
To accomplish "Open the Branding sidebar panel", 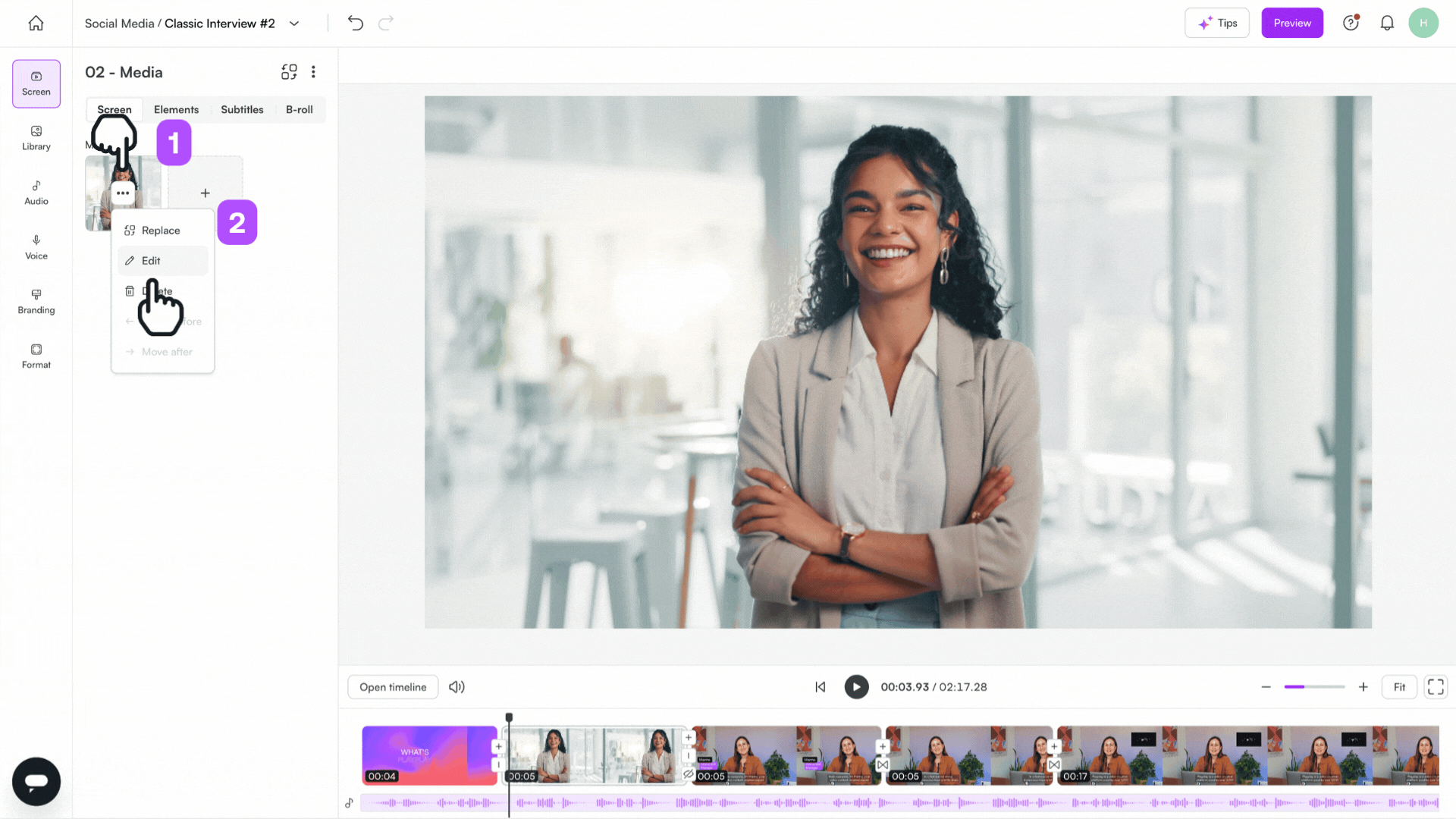I will (x=36, y=302).
